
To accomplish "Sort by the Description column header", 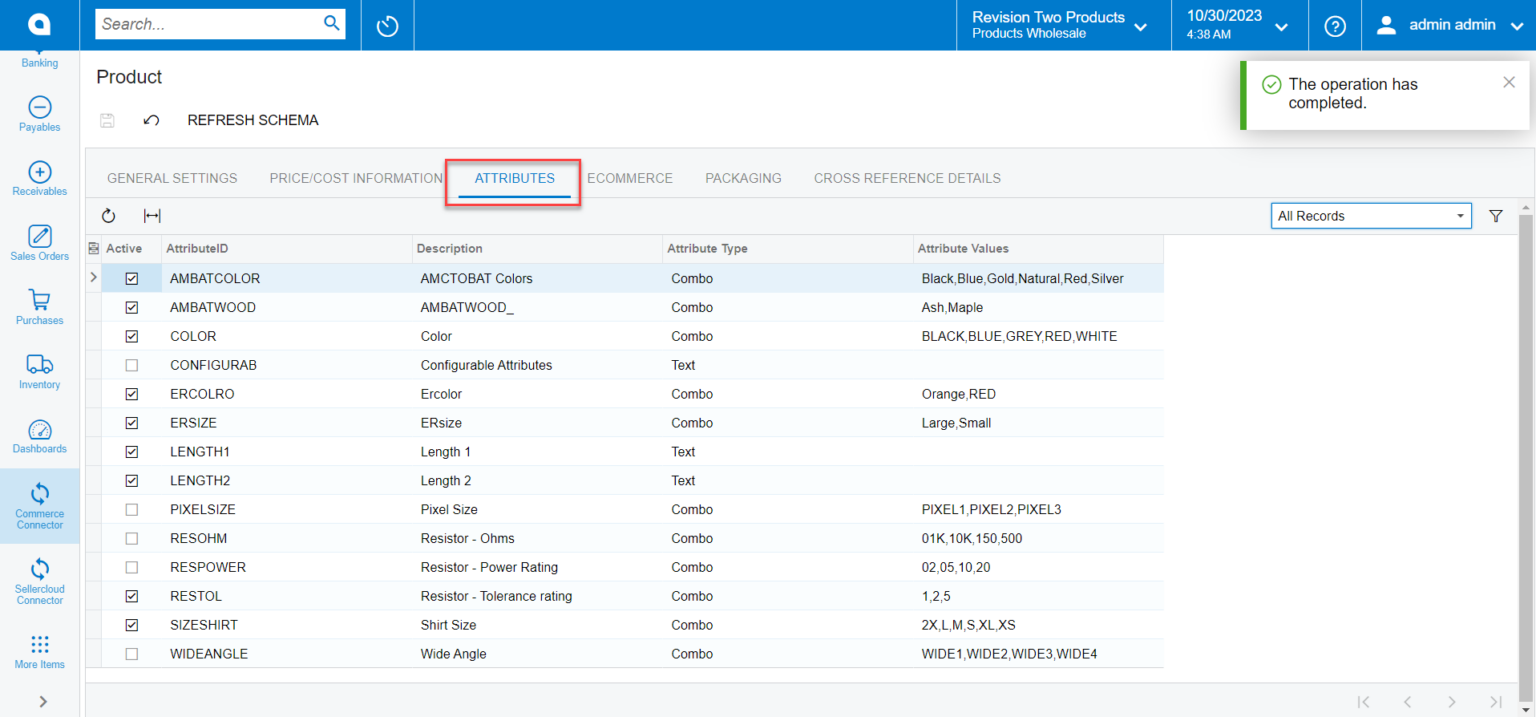I will pos(537,249).
